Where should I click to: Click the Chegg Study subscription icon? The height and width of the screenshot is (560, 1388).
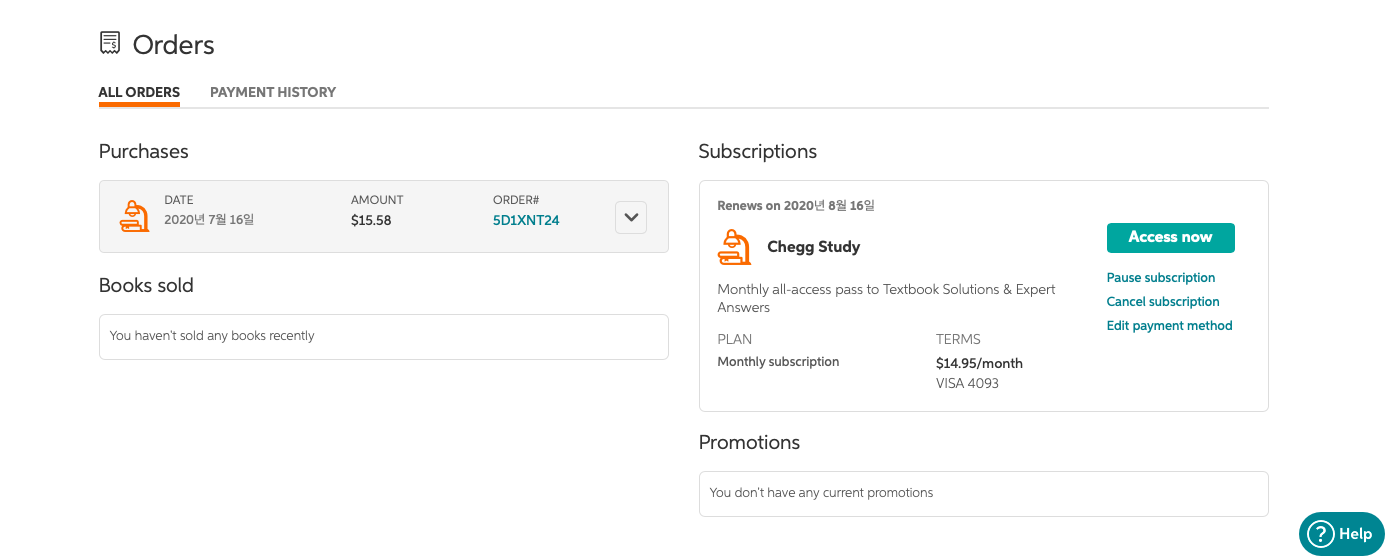735,247
